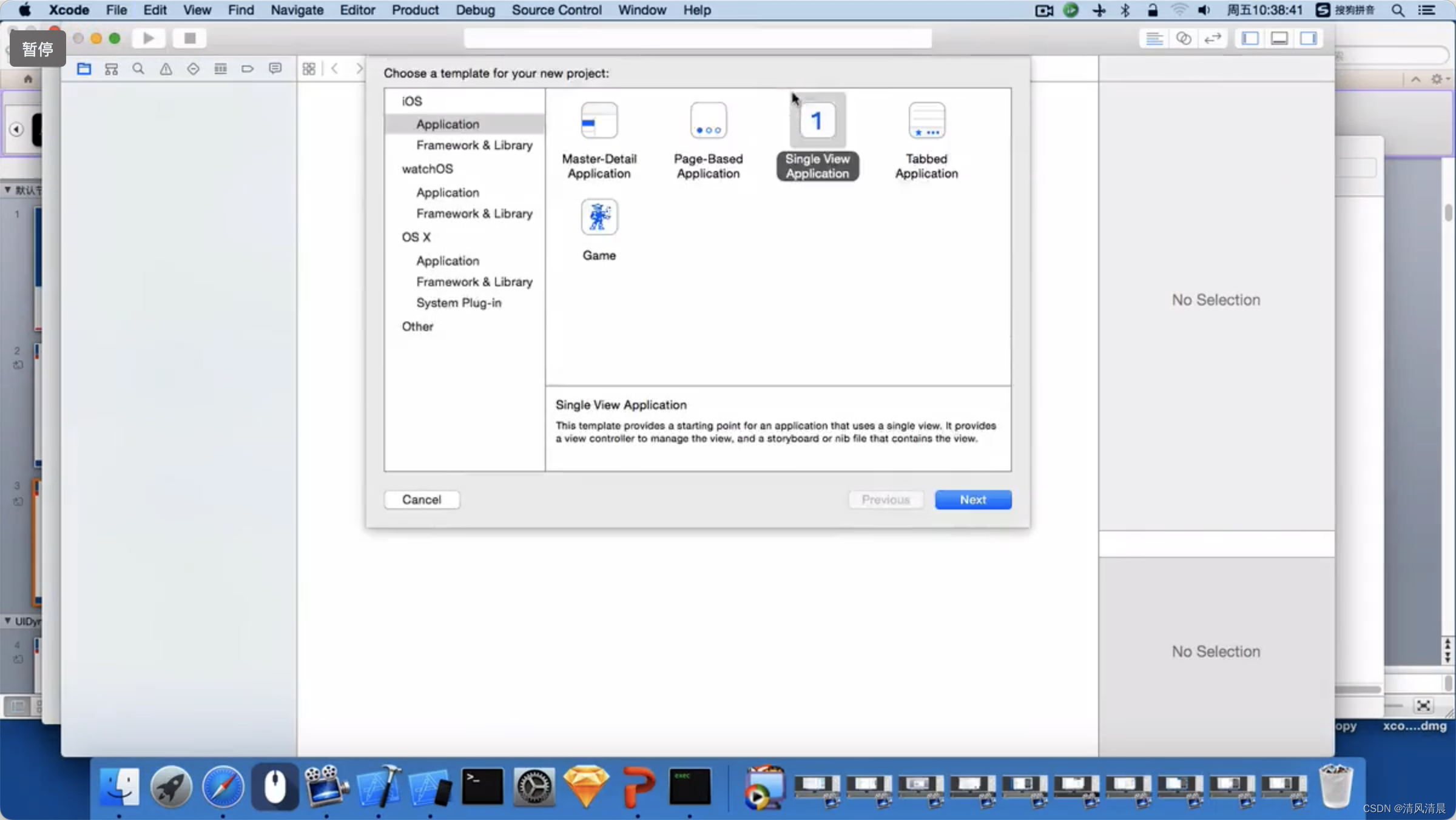Open the Breakpoint navigator icon

click(248, 69)
